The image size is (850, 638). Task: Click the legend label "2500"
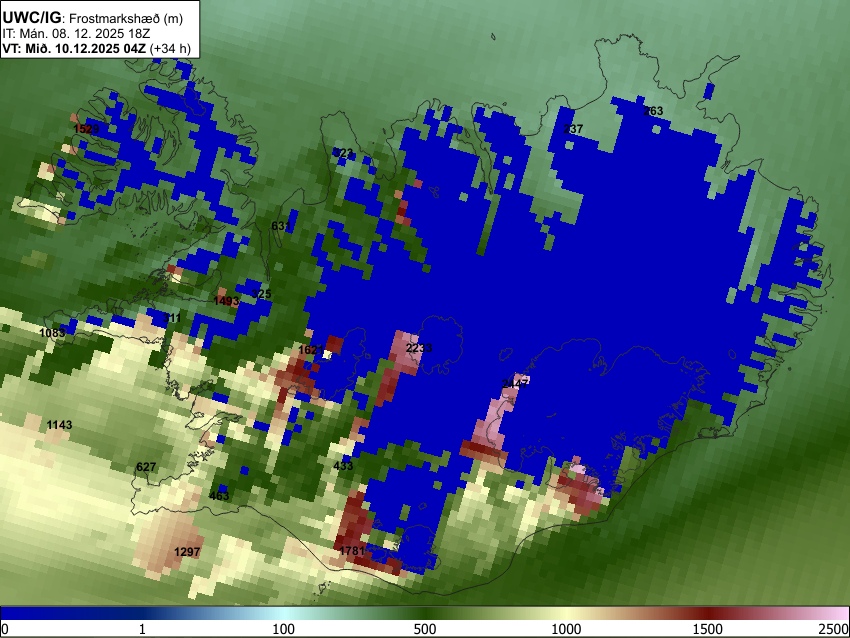(x=835, y=629)
